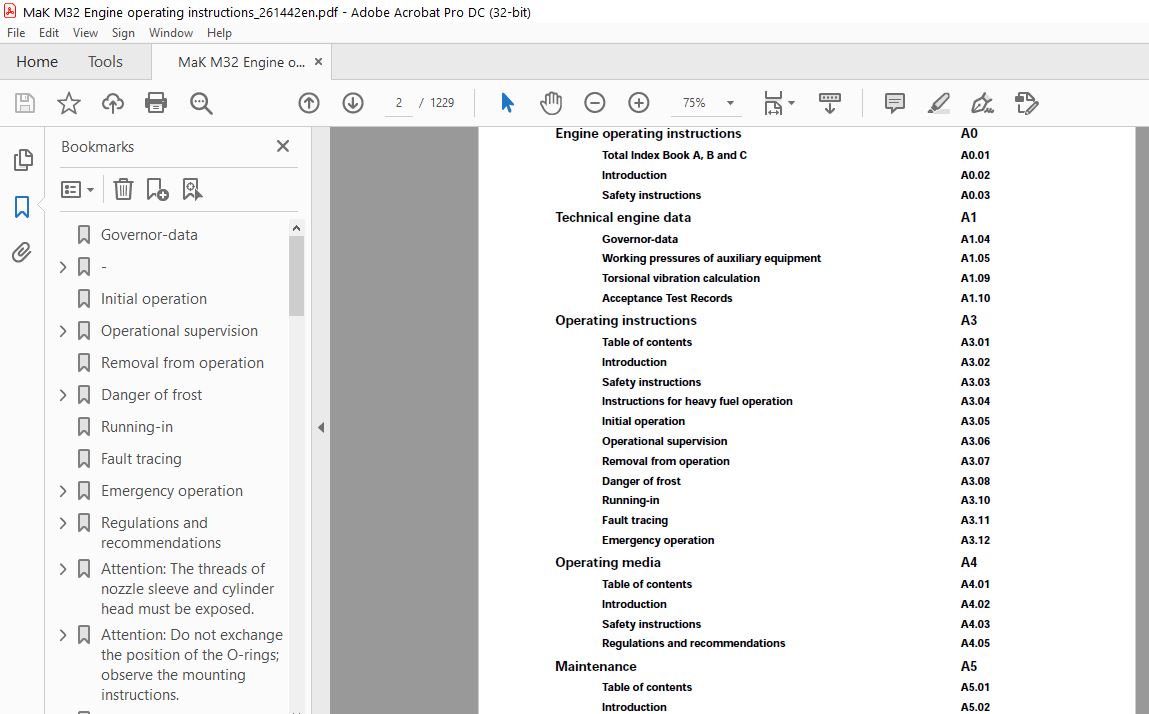This screenshot has width=1149, height=714.
Task: Expand the nozzle sleeve threads attention bookmark
Action: pos(63,570)
